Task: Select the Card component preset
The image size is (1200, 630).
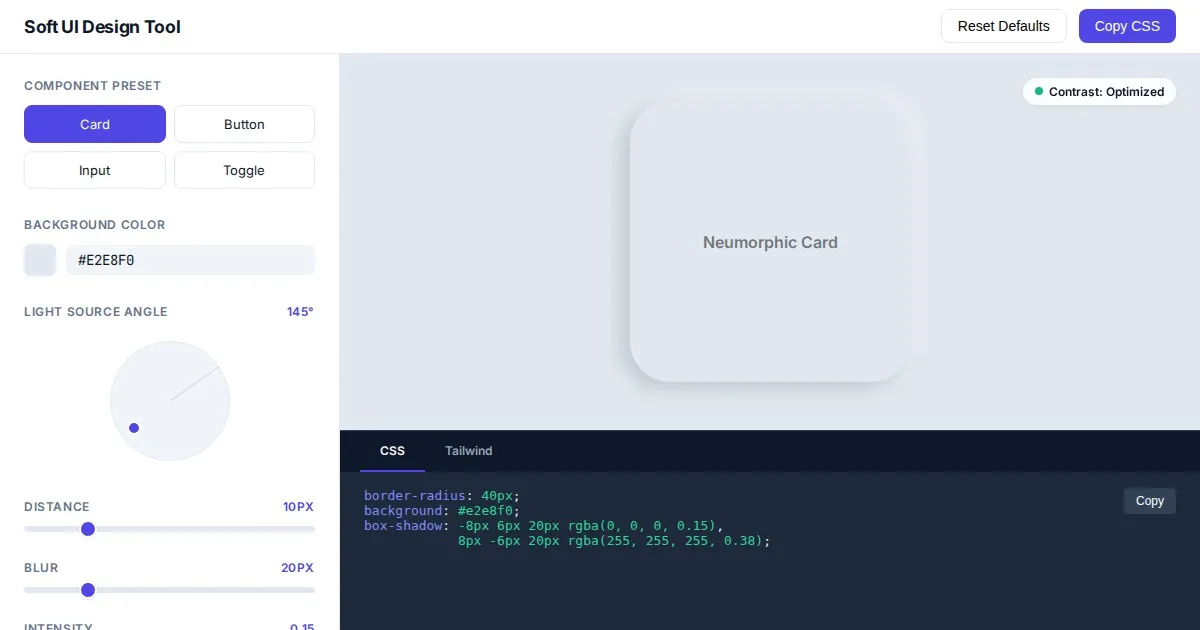Action: pos(95,124)
